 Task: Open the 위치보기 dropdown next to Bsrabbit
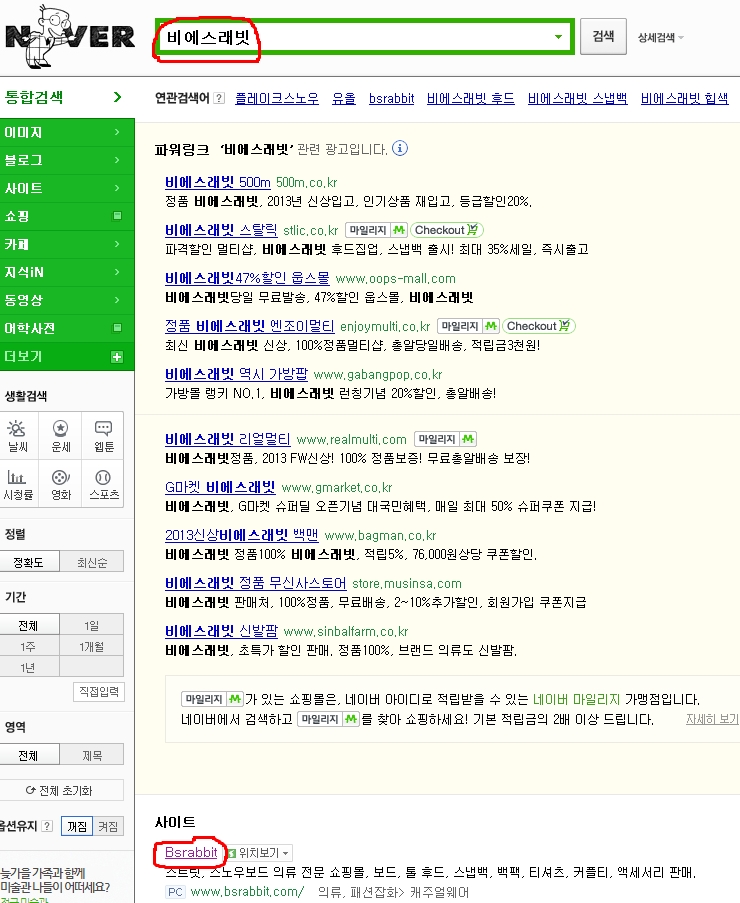pyautogui.click(x=260, y=852)
